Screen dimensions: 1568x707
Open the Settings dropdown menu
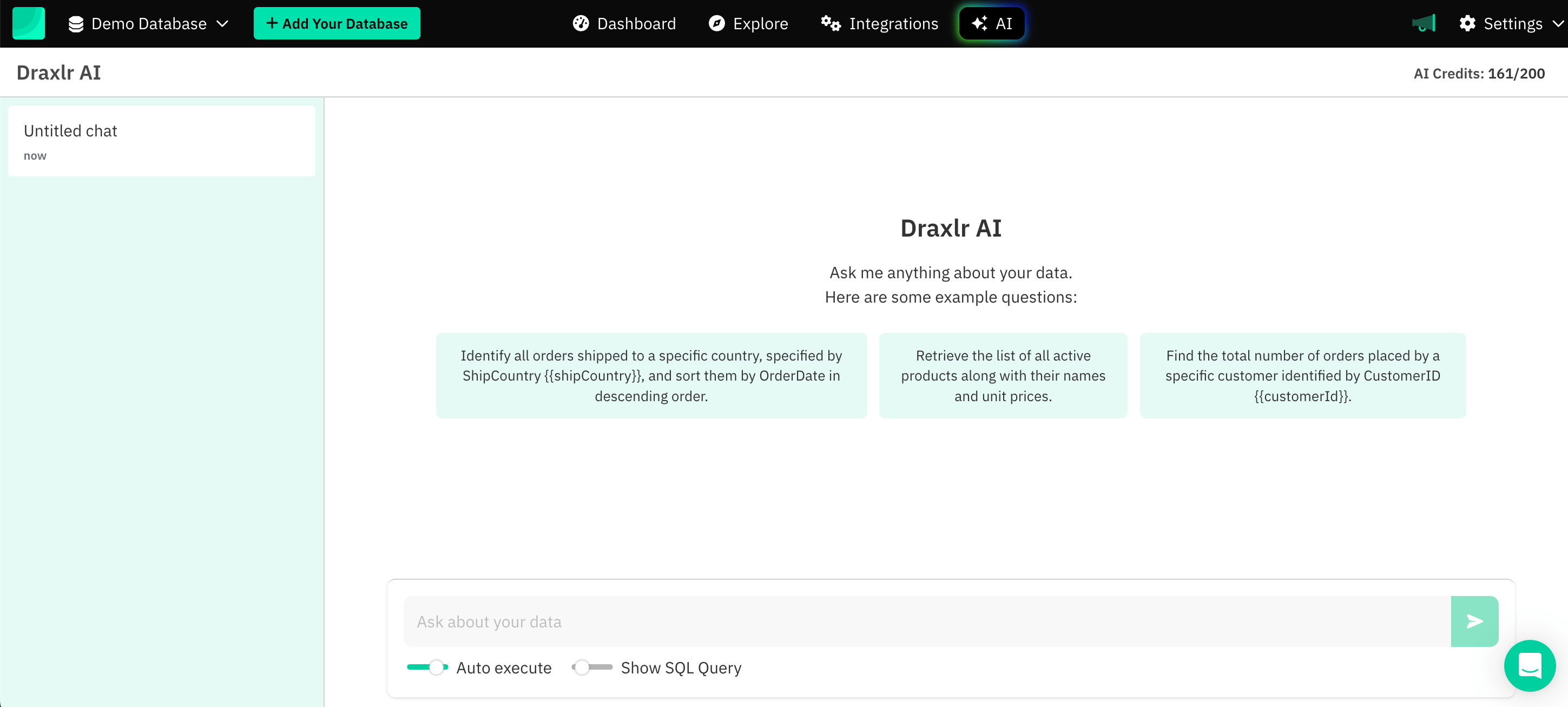click(x=1511, y=23)
